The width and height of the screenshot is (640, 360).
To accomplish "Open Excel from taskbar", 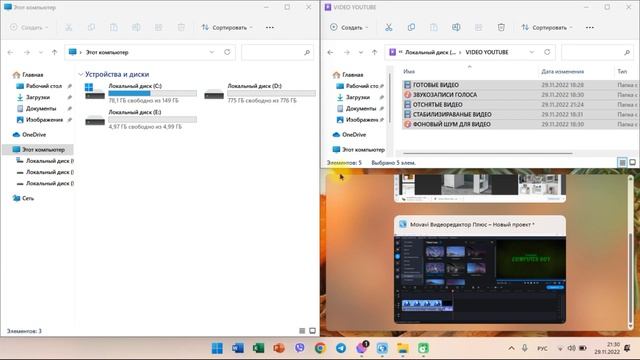I will point(258,348).
